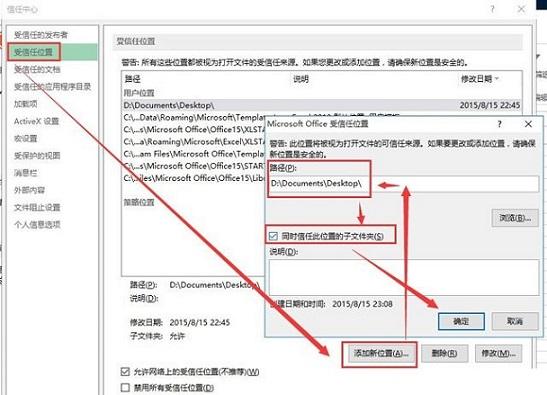Open 加载项 sidebar item
The height and width of the screenshot is (395, 547).
25,104
